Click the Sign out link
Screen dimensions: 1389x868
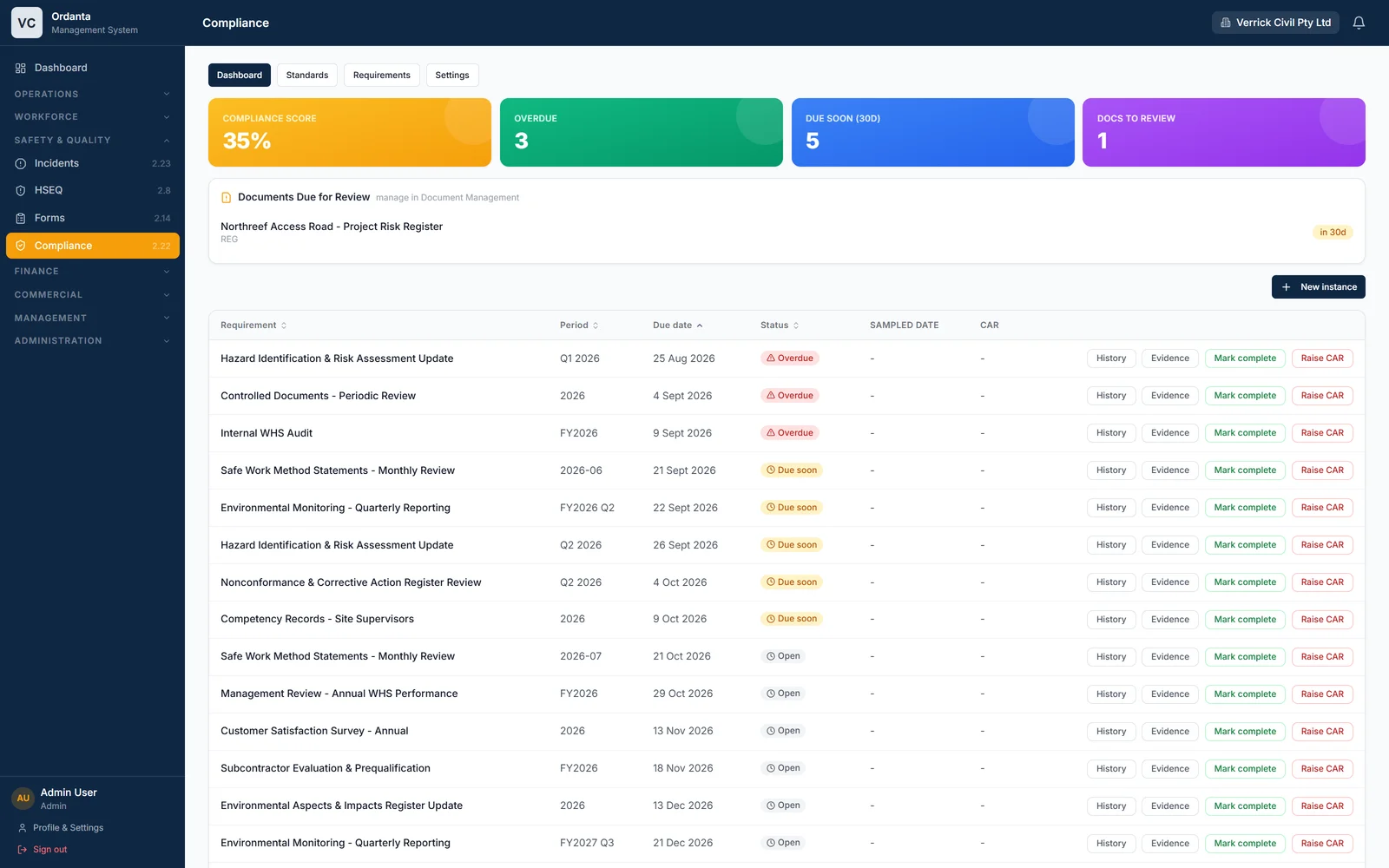point(43,850)
